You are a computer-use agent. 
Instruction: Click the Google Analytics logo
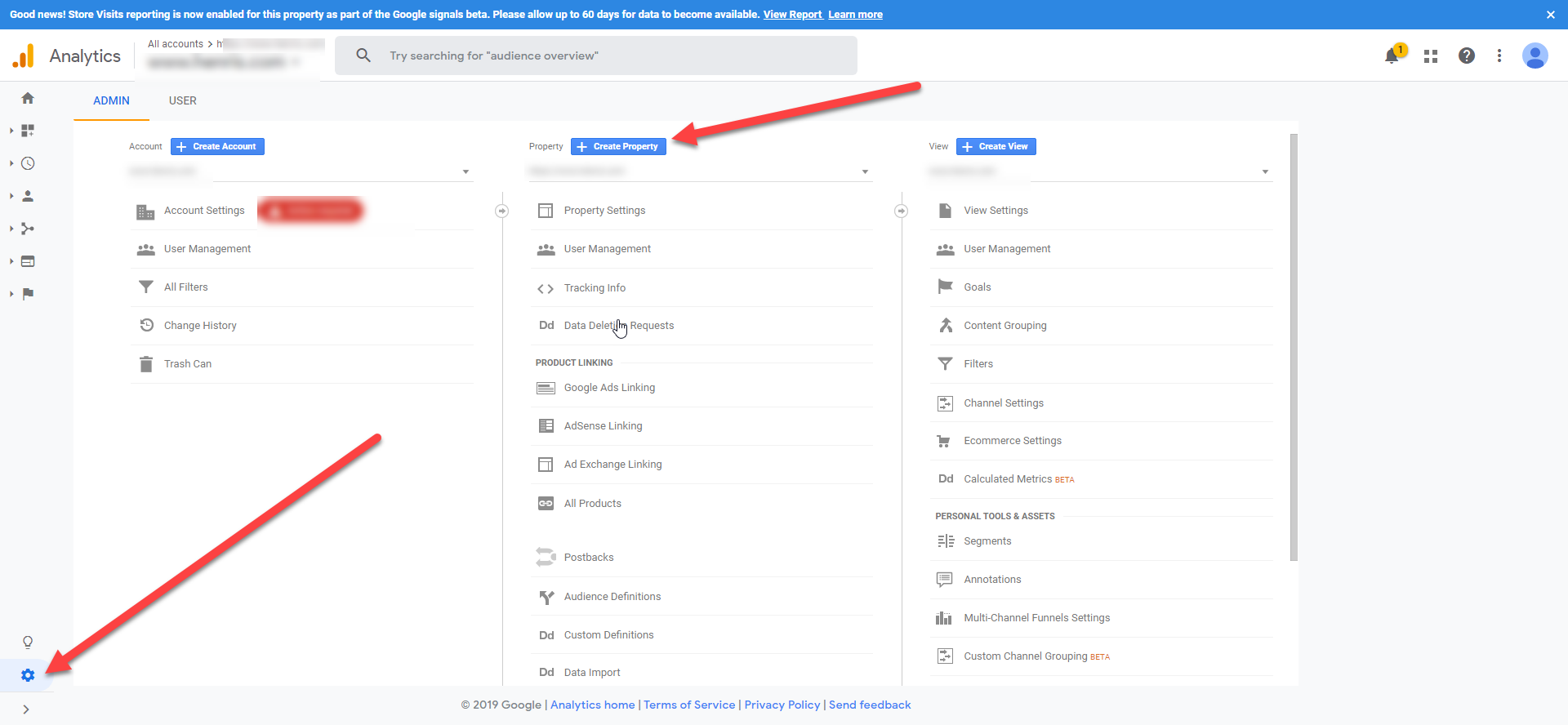[24, 56]
